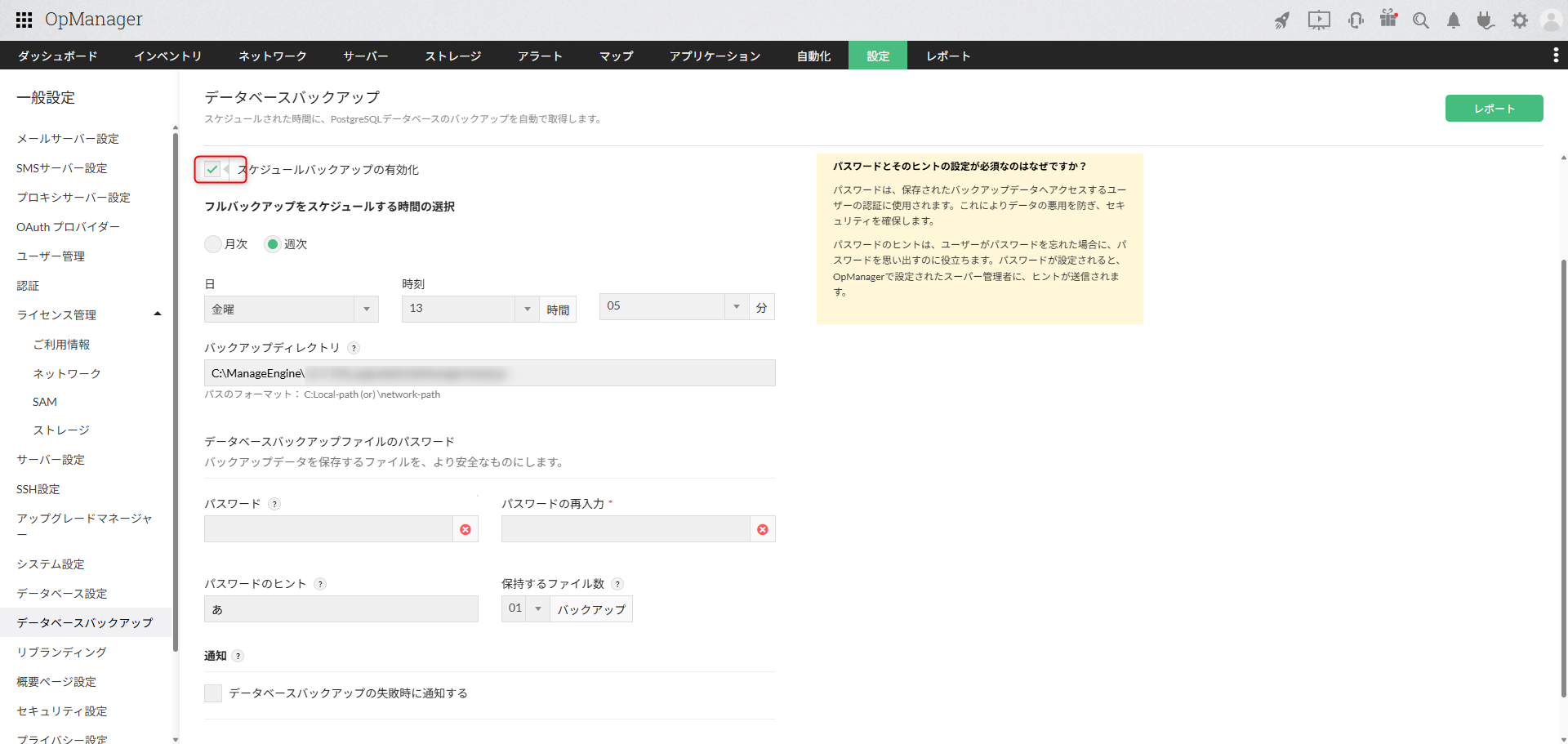Click the password hint input field

tap(341, 609)
